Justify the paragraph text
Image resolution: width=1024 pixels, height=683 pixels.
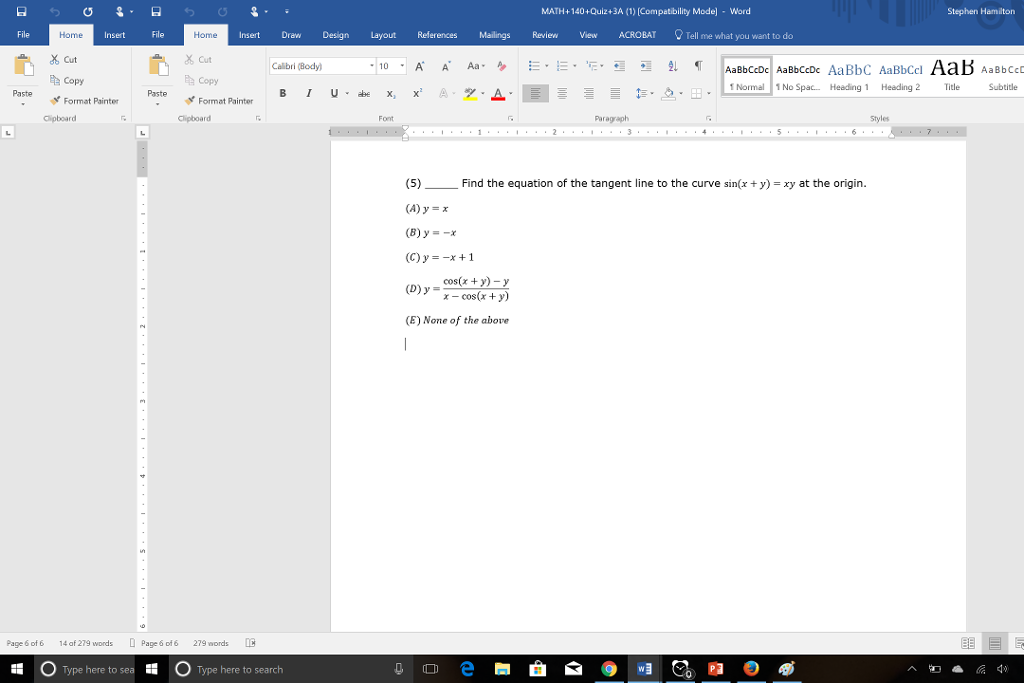click(614, 94)
